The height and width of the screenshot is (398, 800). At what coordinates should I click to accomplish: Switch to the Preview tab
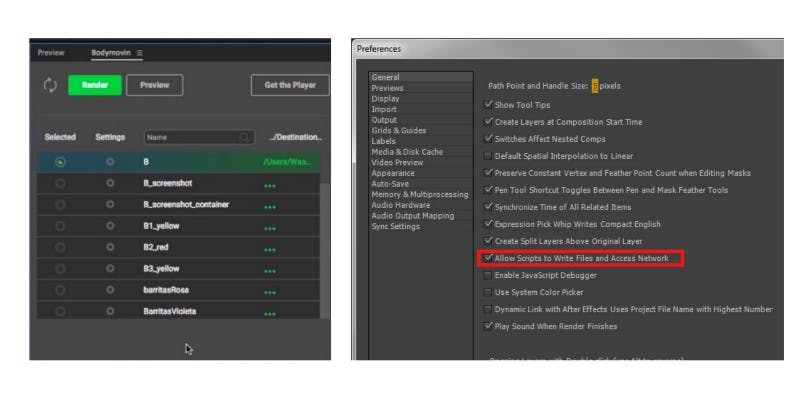(51, 53)
